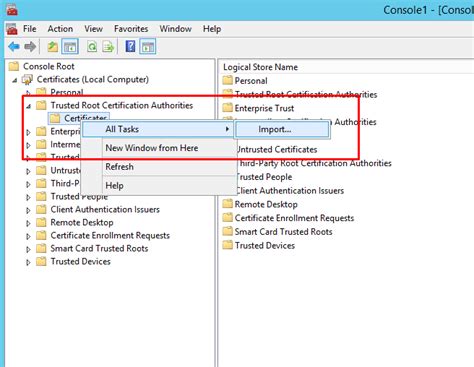The height and width of the screenshot is (367, 474).
Task: Select Client Authentication Issuers in right pane
Action: click(x=290, y=191)
